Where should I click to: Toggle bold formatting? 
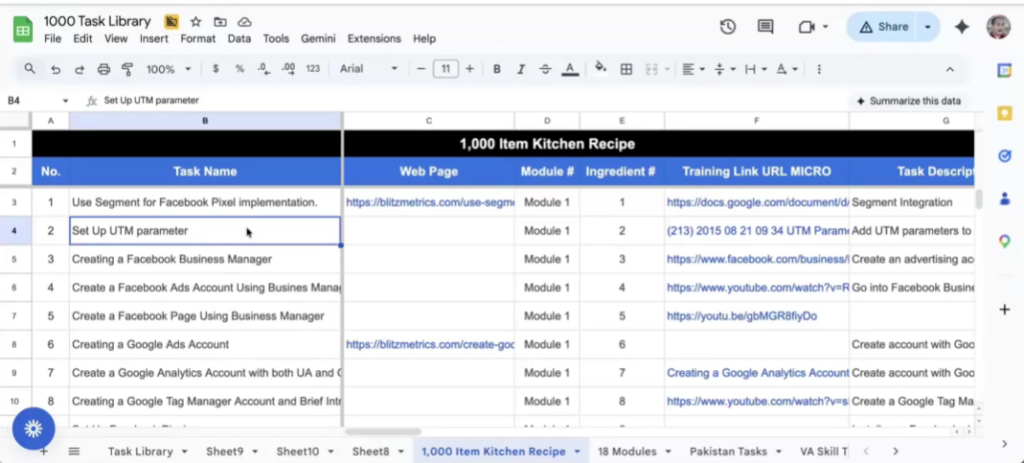(x=497, y=69)
